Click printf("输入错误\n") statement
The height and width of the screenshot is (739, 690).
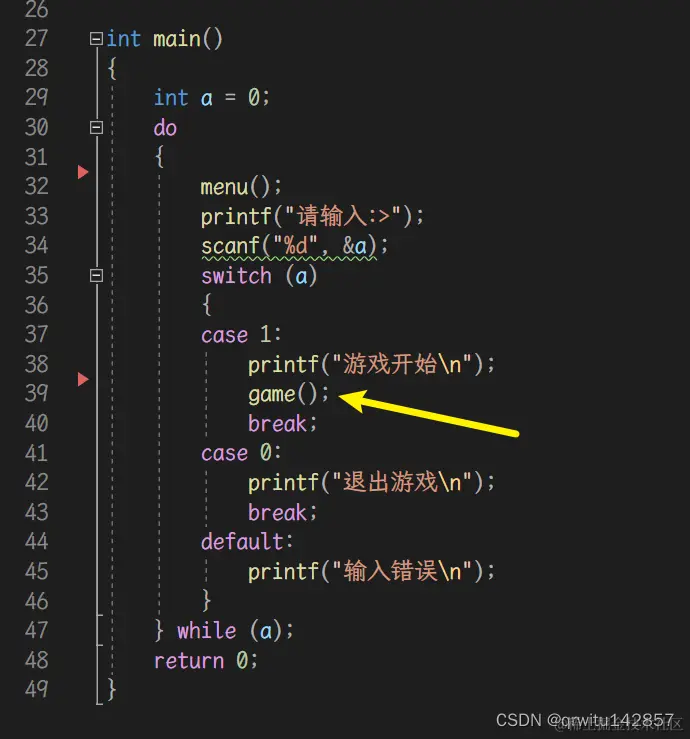coord(371,571)
